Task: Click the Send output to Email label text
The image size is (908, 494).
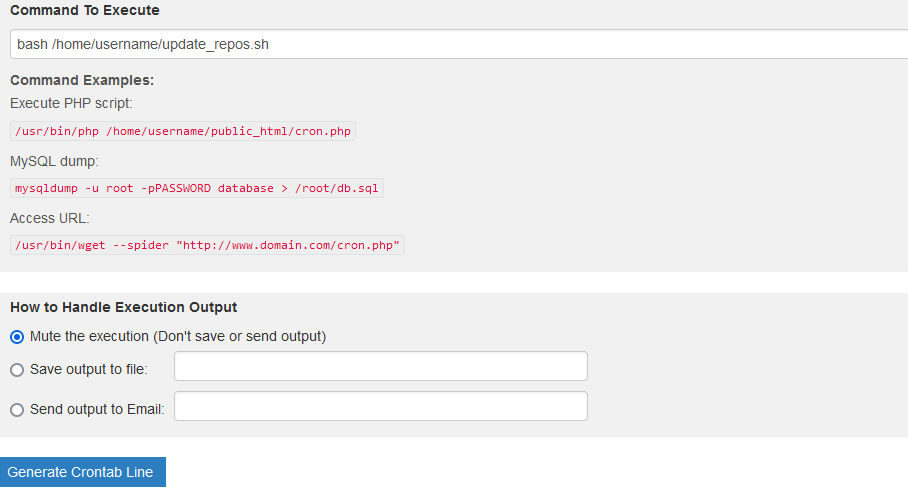Action: tap(97, 410)
